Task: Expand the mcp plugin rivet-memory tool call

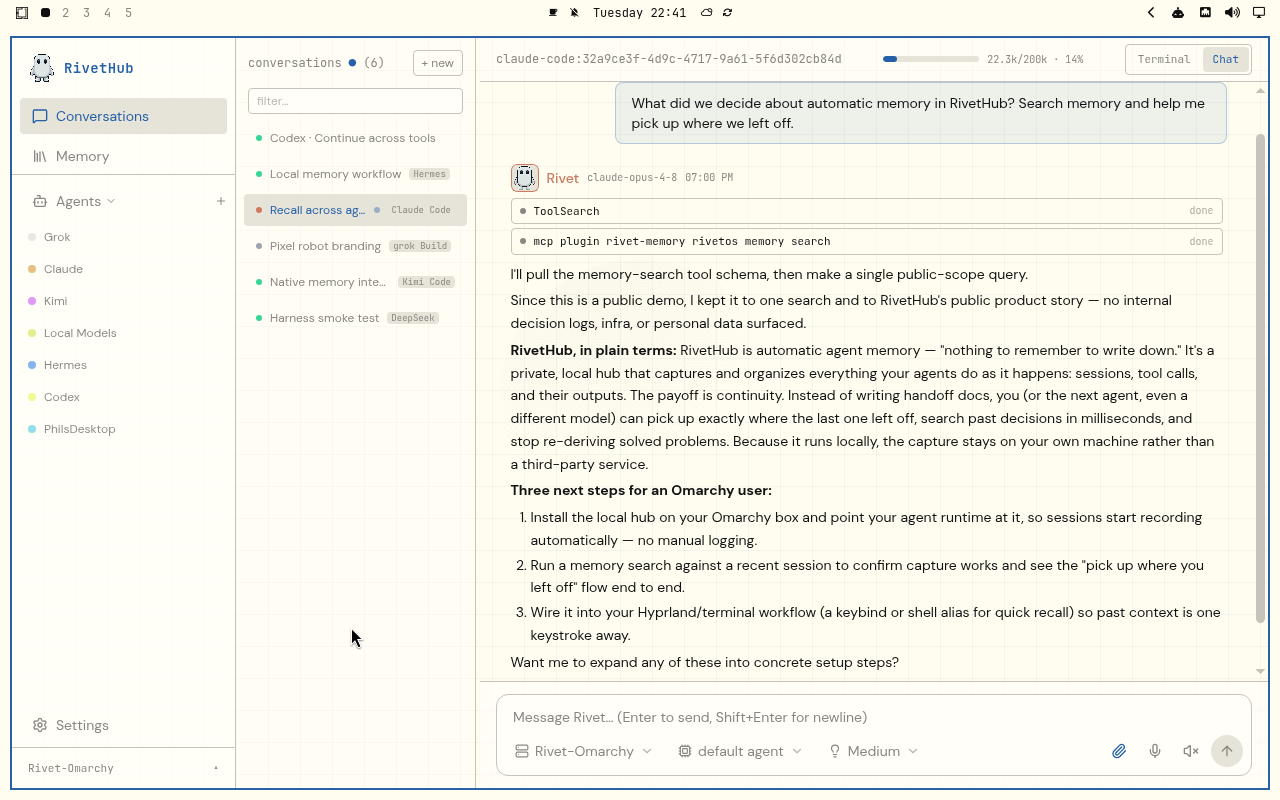Action: coord(866,241)
